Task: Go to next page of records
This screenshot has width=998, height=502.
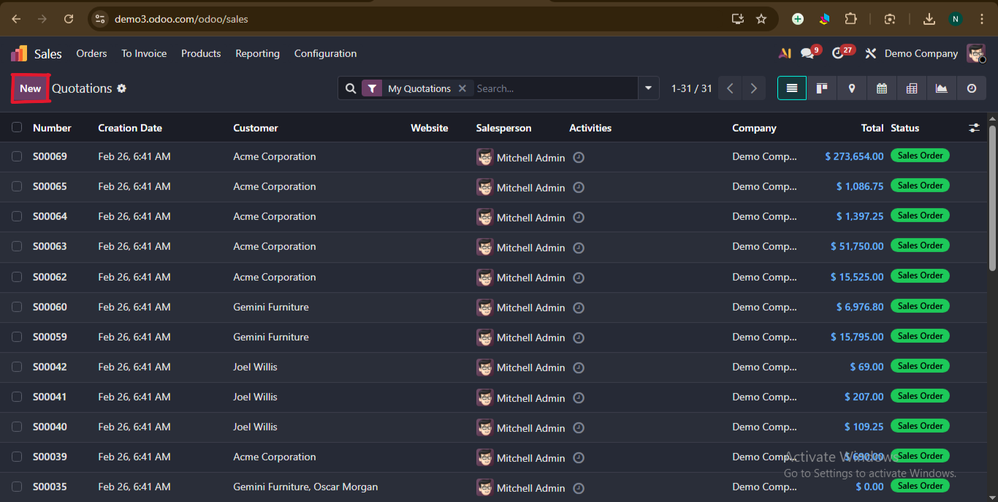Action: coord(754,88)
